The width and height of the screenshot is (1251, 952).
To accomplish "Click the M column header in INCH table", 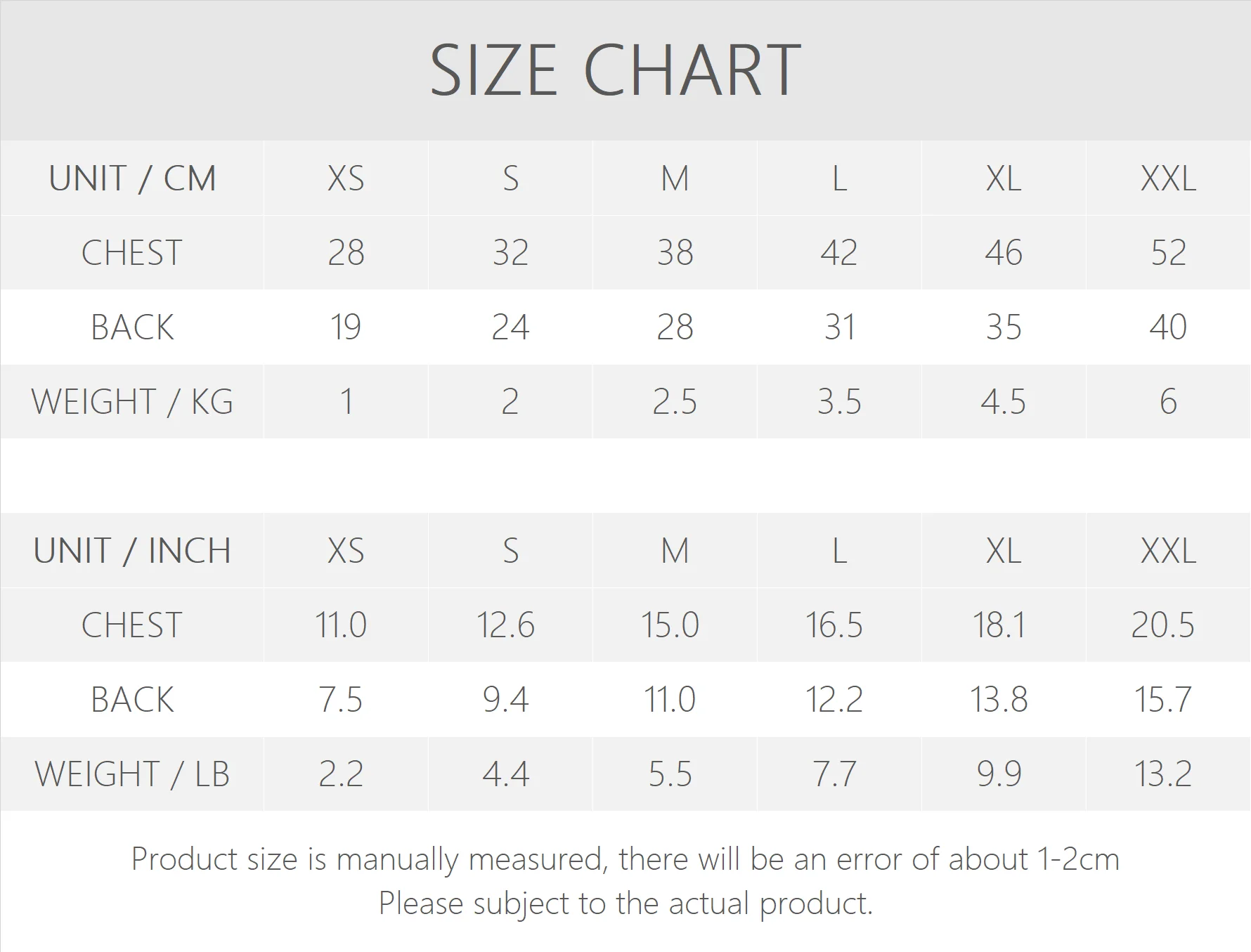I will pos(675,551).
